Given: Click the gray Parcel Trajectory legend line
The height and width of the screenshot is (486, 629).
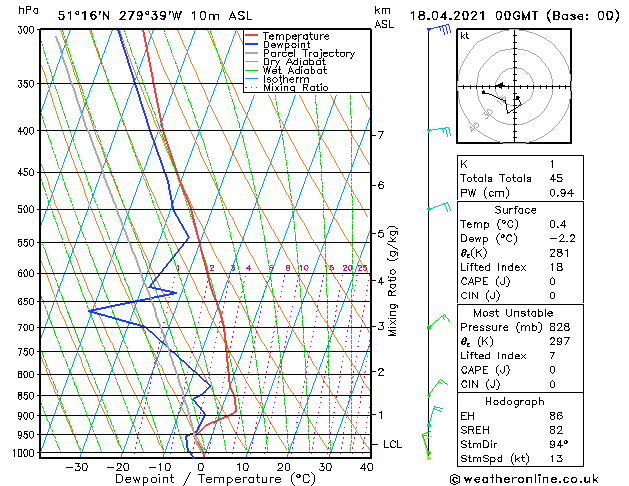Looking at the screenshot, I should click(252, 53).
